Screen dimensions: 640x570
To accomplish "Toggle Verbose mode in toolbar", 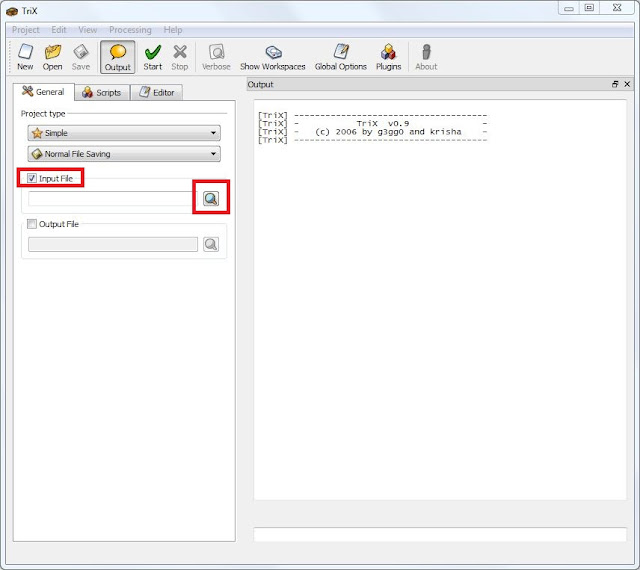I will [216, 57].
